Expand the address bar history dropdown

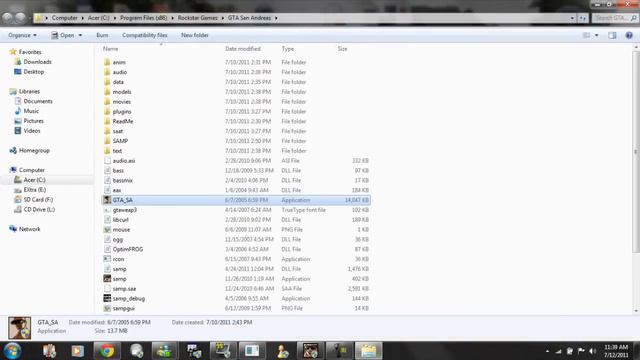(x=572, y=18)
